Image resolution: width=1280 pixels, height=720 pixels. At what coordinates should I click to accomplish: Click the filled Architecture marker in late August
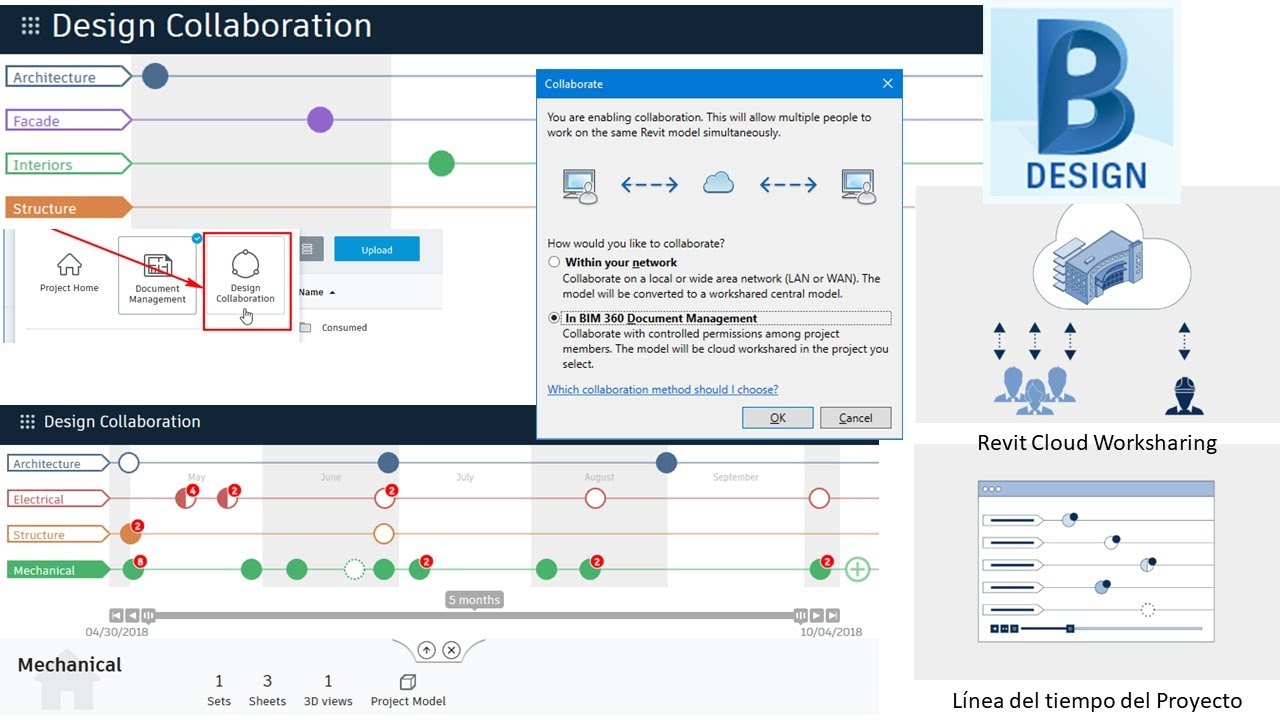666,463
